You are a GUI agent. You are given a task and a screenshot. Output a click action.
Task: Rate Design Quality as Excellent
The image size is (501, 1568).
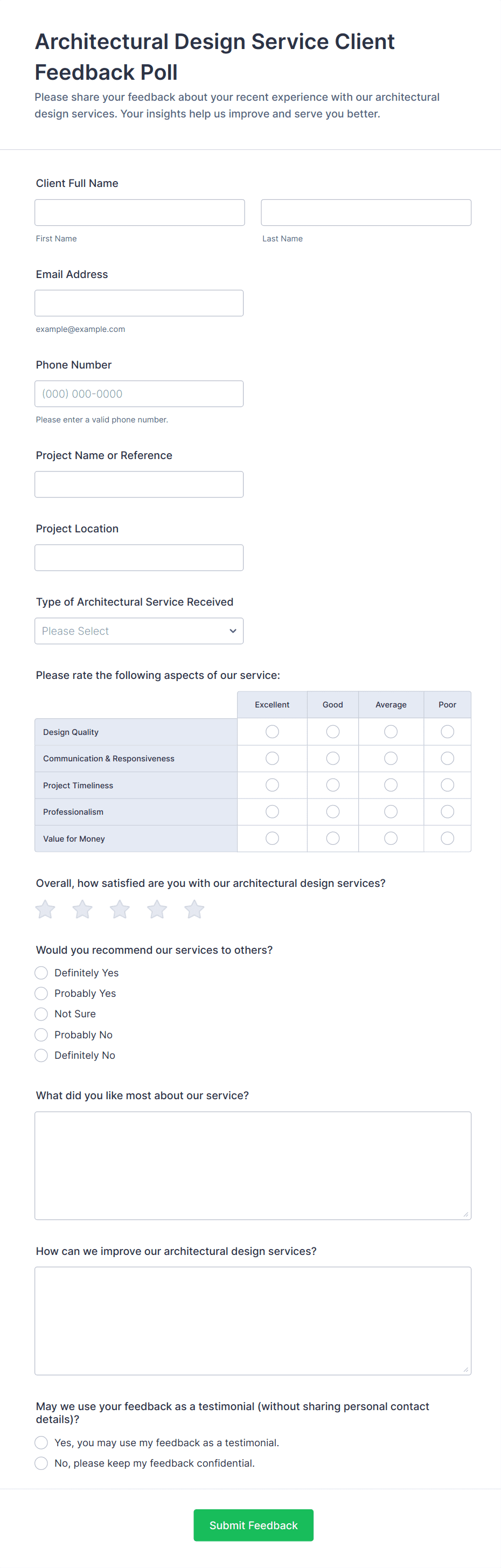click(272, 732)
